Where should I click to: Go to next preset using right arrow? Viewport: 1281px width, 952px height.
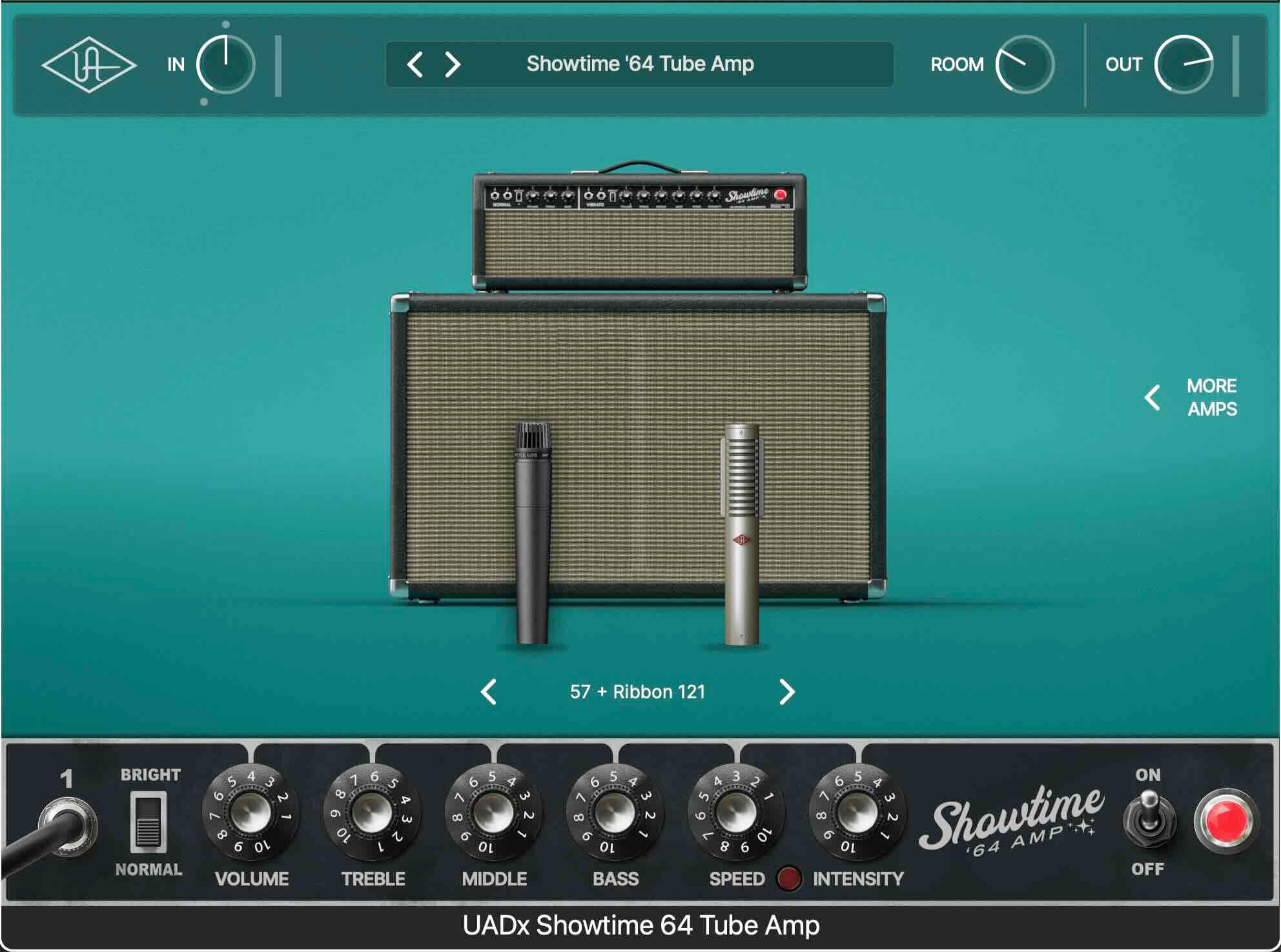[x=453, y=65]
